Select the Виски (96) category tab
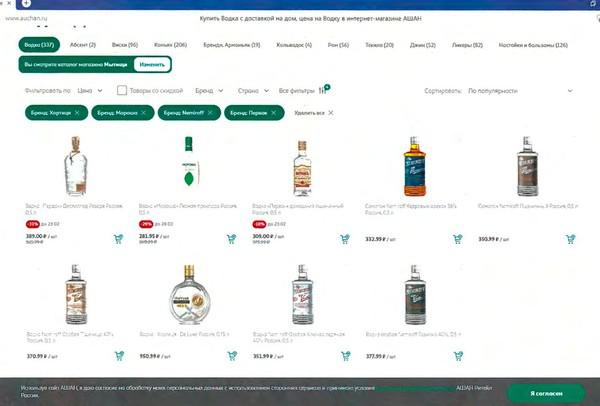Image resolution: width=600 pixels, height=406 pixels. point(125,45)
